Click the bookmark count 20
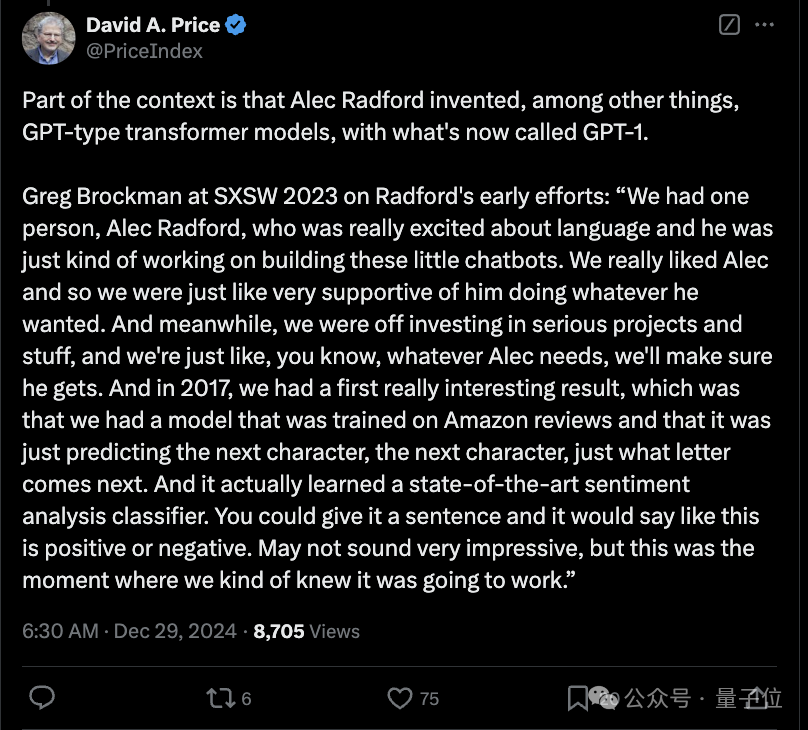This screenshot has height=730, width=808. point(609,699)
